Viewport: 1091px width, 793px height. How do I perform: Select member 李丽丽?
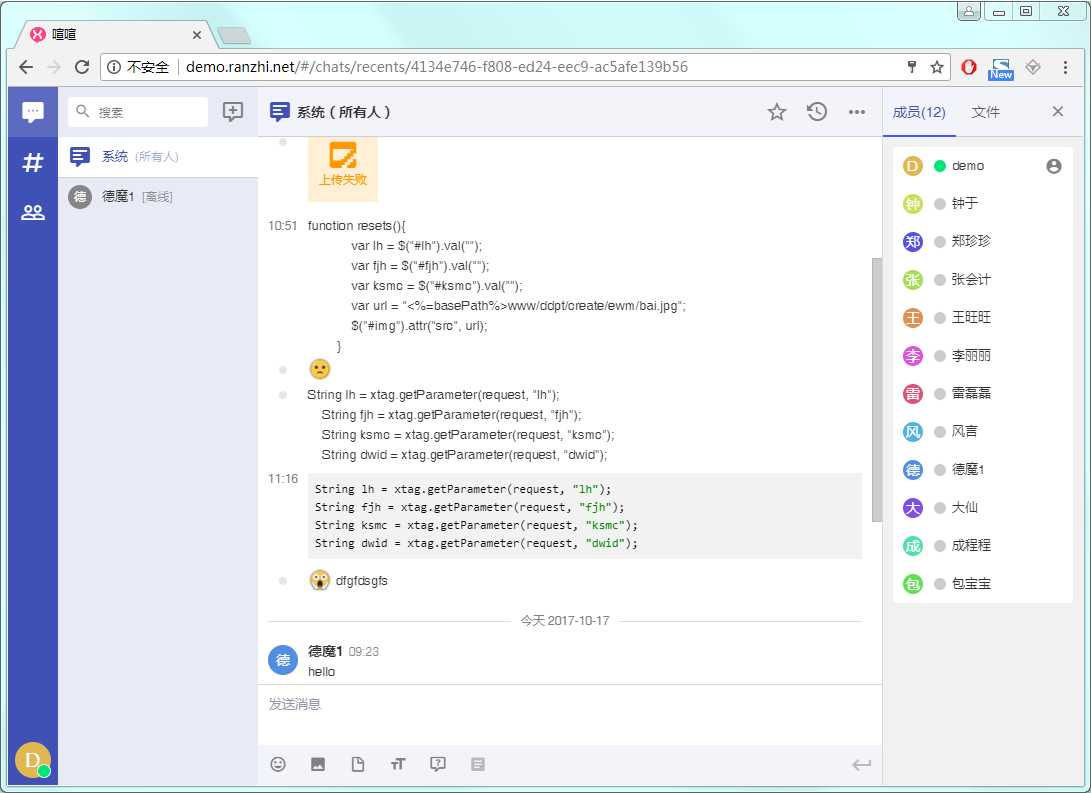coord(982,355)
